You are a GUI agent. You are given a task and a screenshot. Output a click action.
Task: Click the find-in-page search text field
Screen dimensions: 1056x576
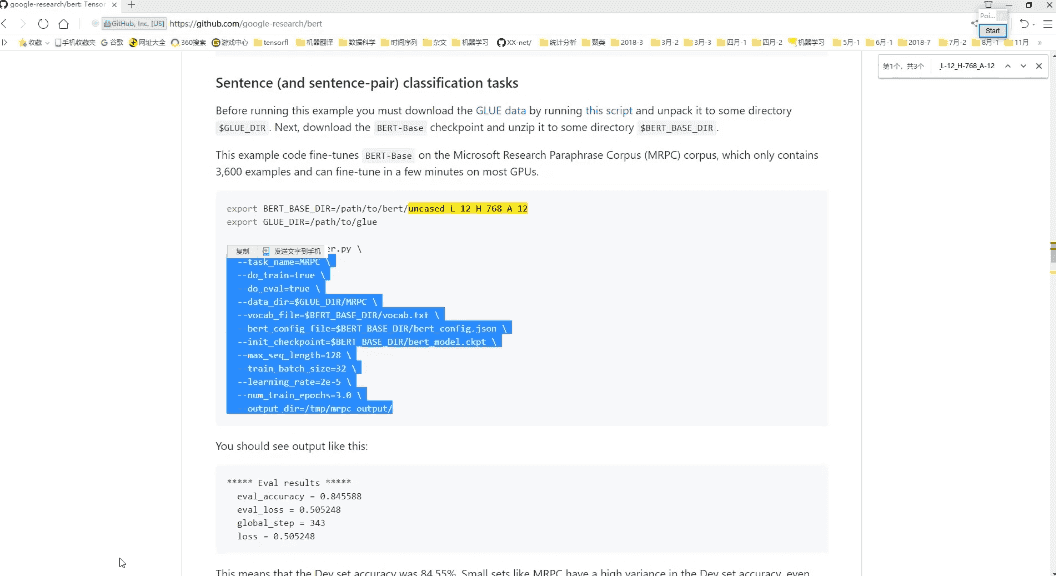point(966,66)
